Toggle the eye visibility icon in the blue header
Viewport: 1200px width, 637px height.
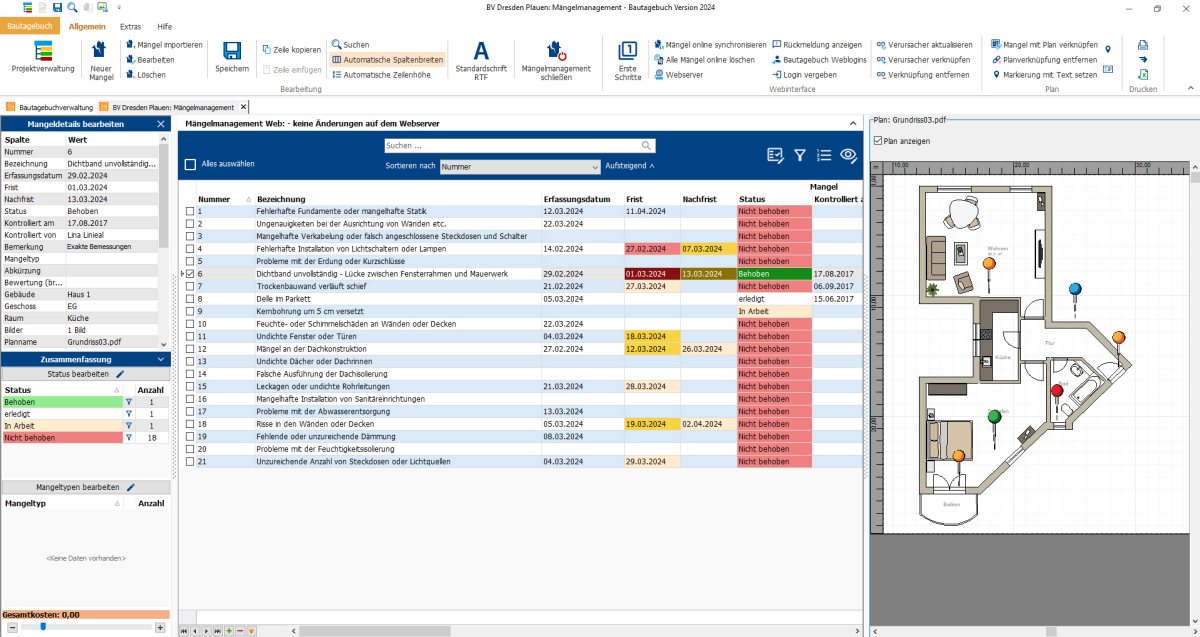point(849,155)
